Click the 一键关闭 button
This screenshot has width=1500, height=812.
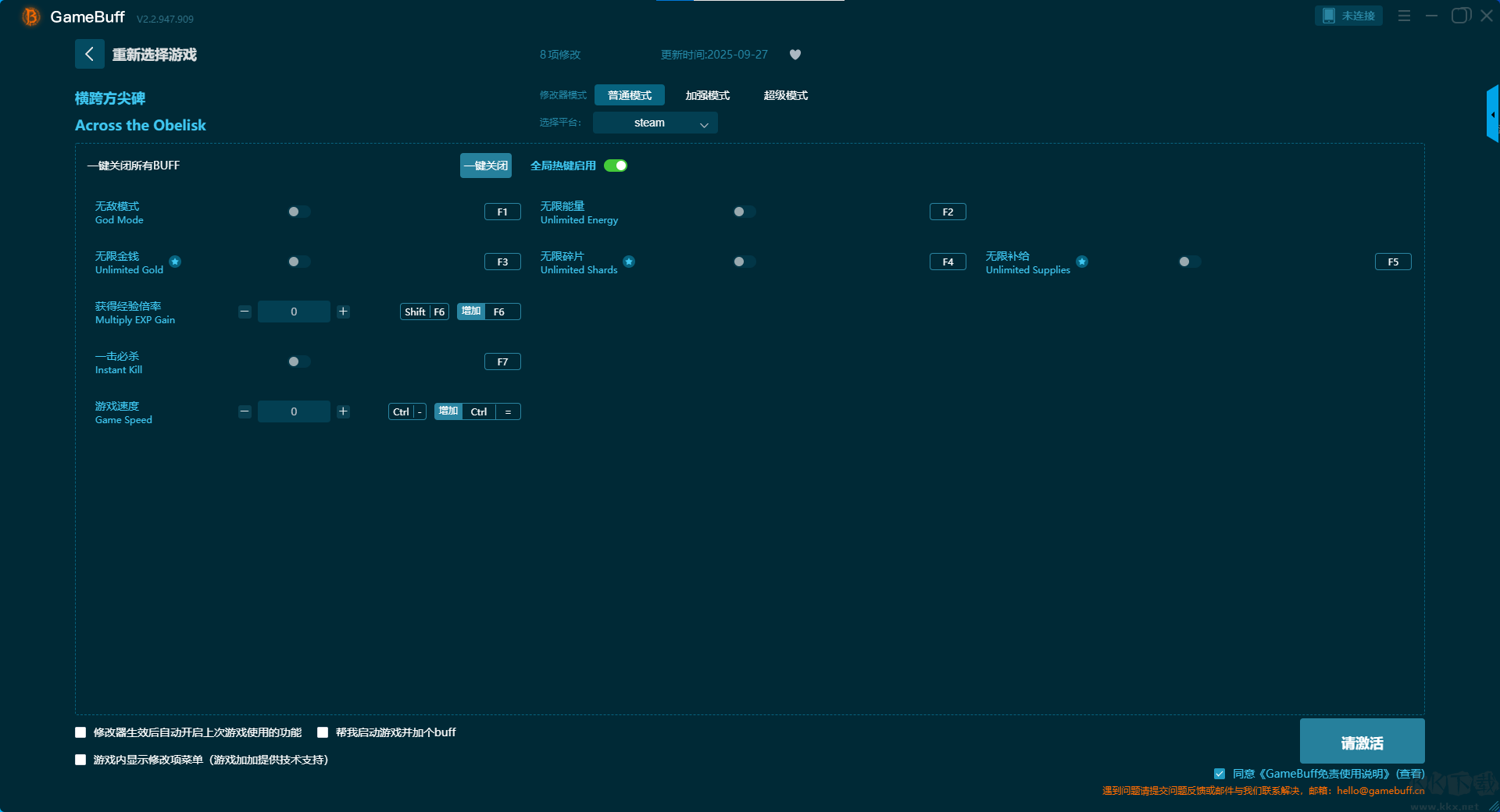point(486,166)
